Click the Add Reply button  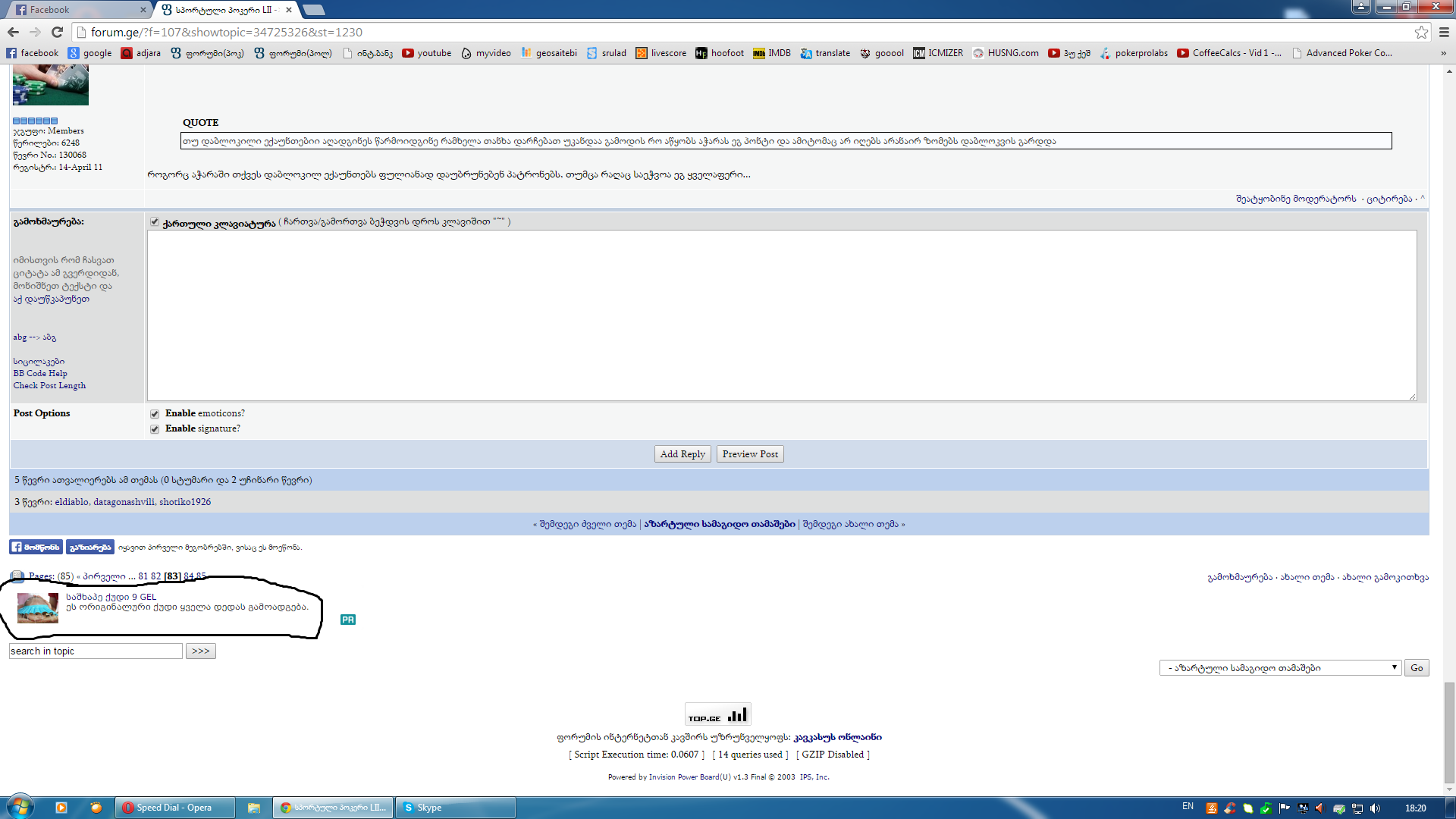(682, 454)
